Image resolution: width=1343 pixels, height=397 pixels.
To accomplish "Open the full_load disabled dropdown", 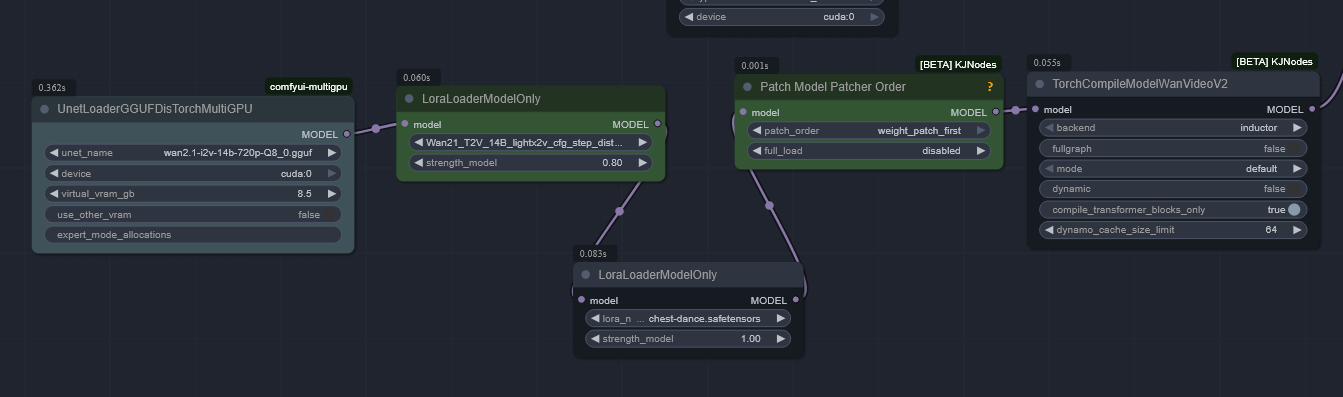I will 870,151.
